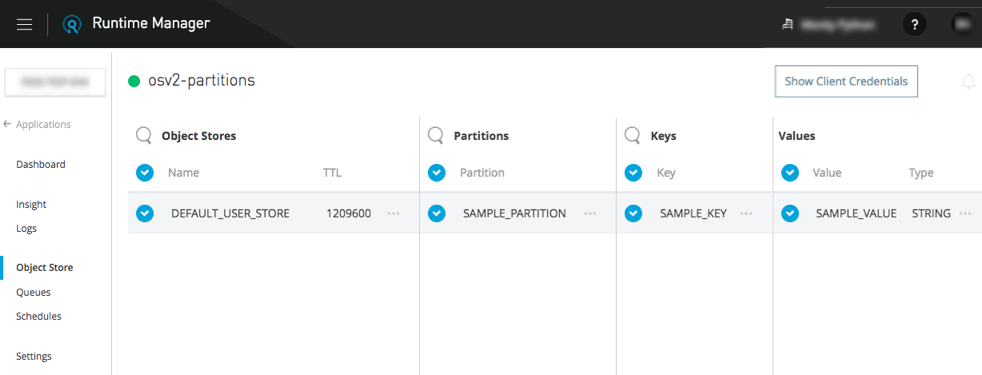Toggle the SAMPLE_KEY row checkbox
Image resolution: width=982 pixels, height=375 pixels.
(633, 213)
